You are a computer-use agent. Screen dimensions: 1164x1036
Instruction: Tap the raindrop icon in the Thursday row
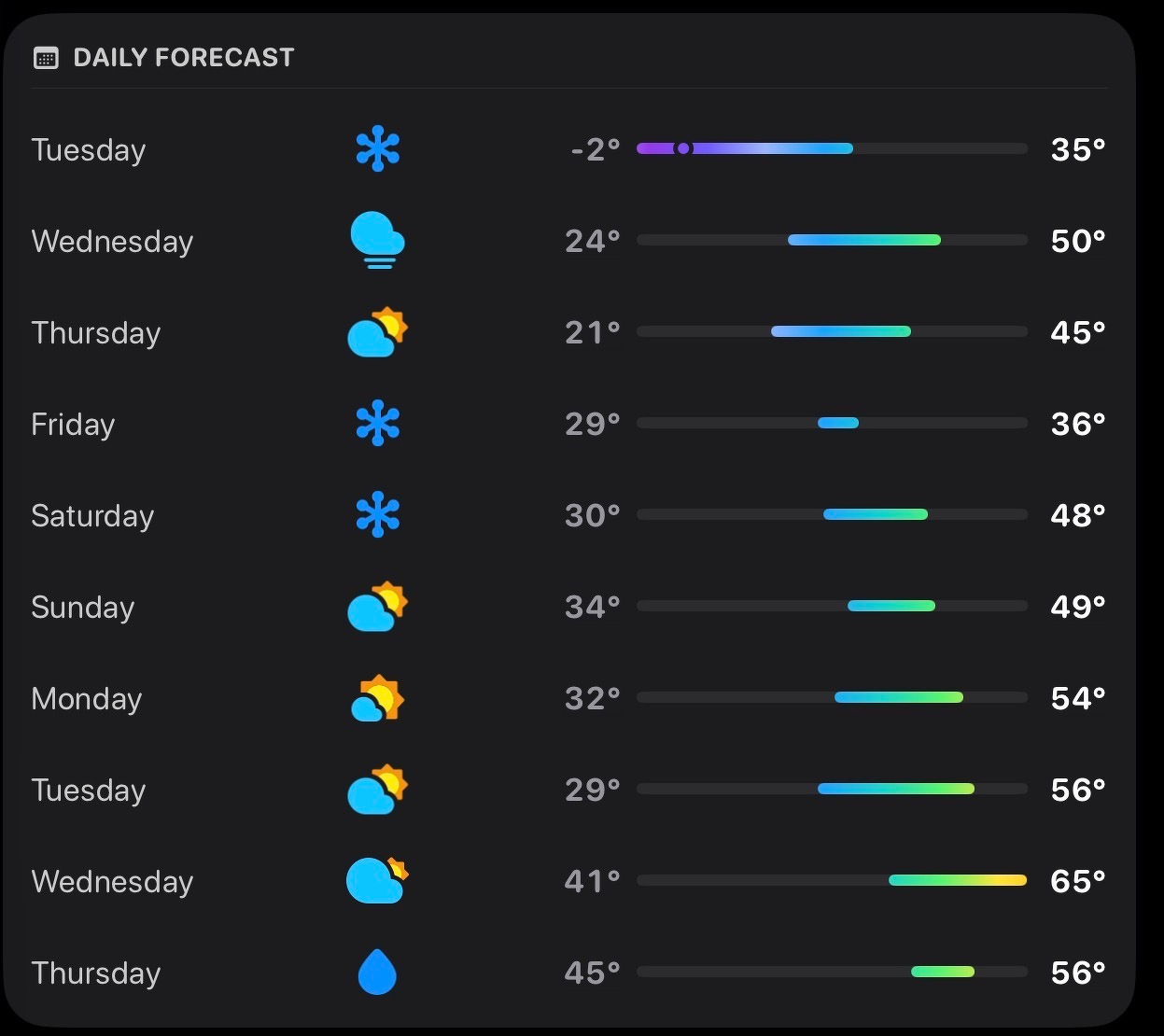tap(377, 972)
